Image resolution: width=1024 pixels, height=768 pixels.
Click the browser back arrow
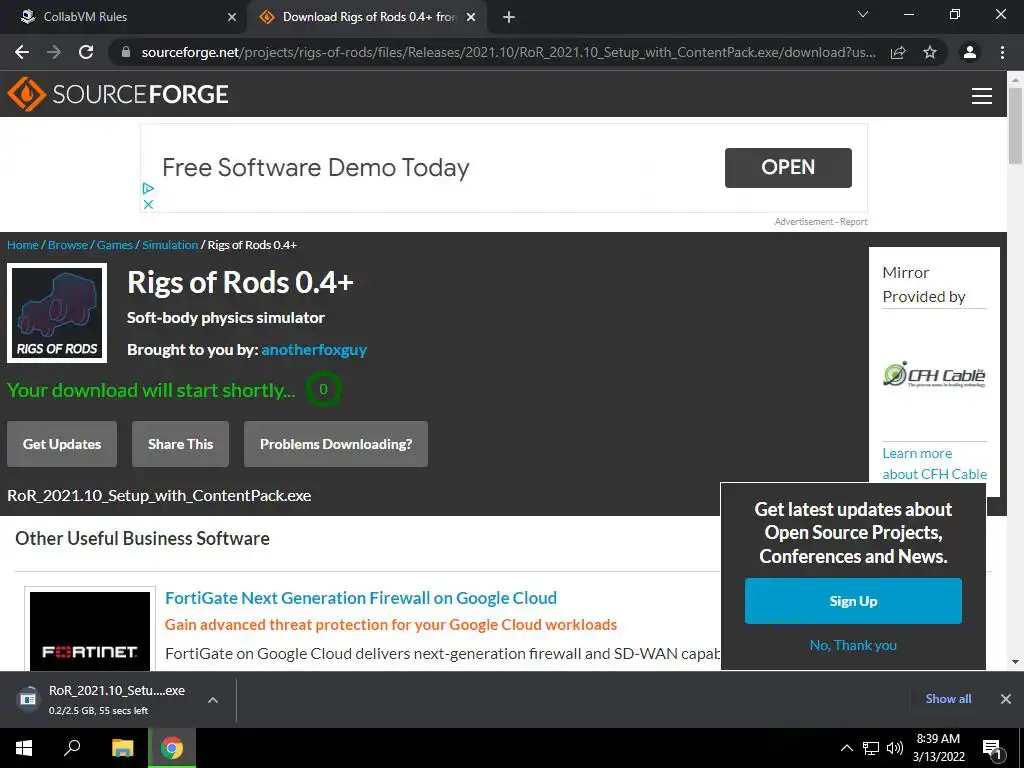(22, 52)
